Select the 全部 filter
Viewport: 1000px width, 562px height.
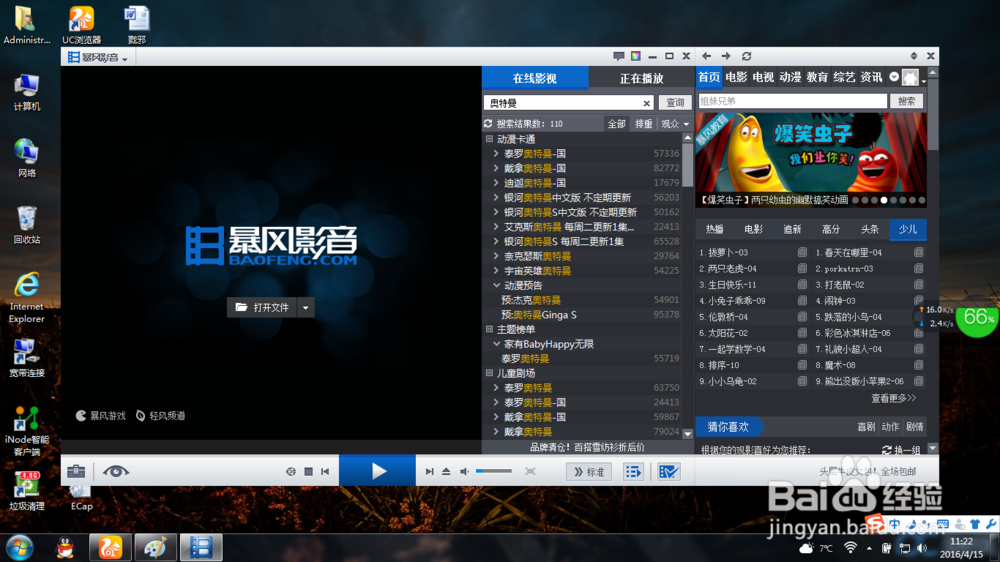tap(616, 124)
